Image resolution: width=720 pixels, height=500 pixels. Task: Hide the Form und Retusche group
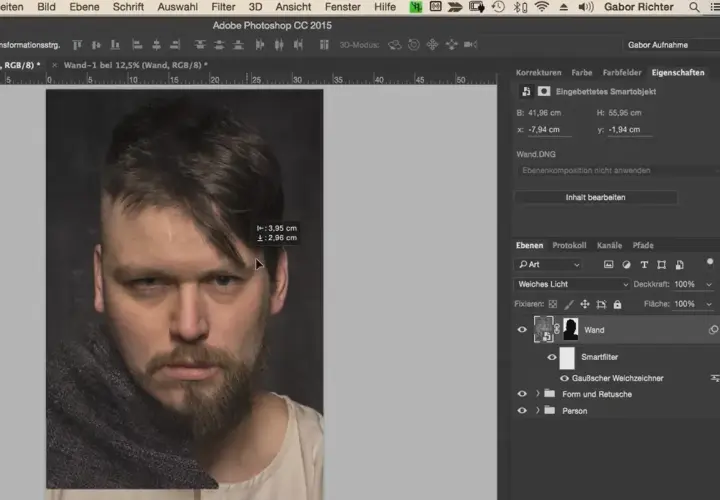[x=522, y=394]
